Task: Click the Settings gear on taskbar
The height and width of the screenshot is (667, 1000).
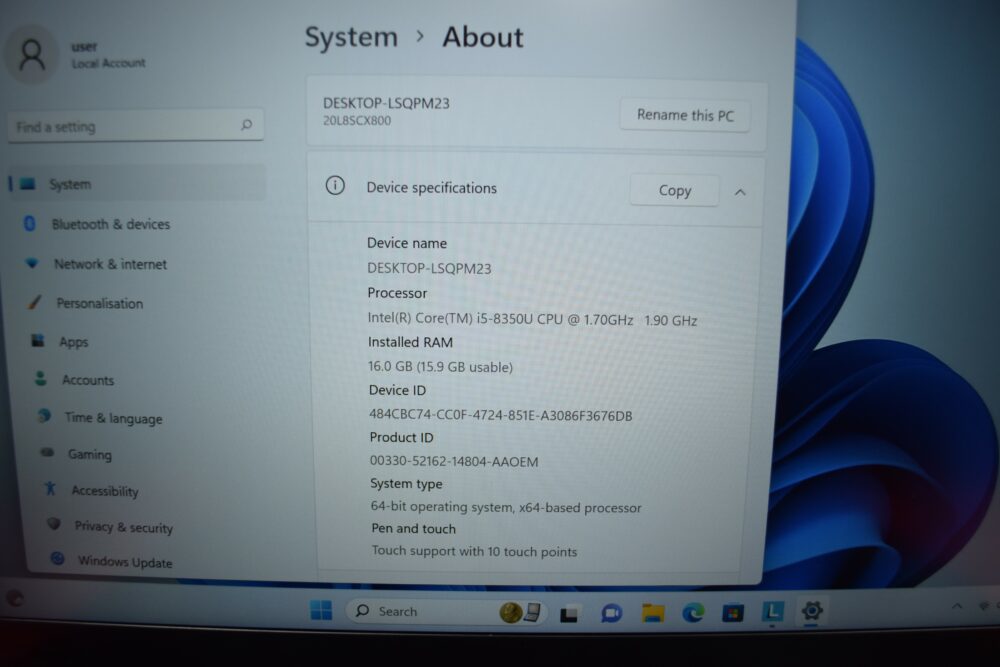Action: (812, 611)
